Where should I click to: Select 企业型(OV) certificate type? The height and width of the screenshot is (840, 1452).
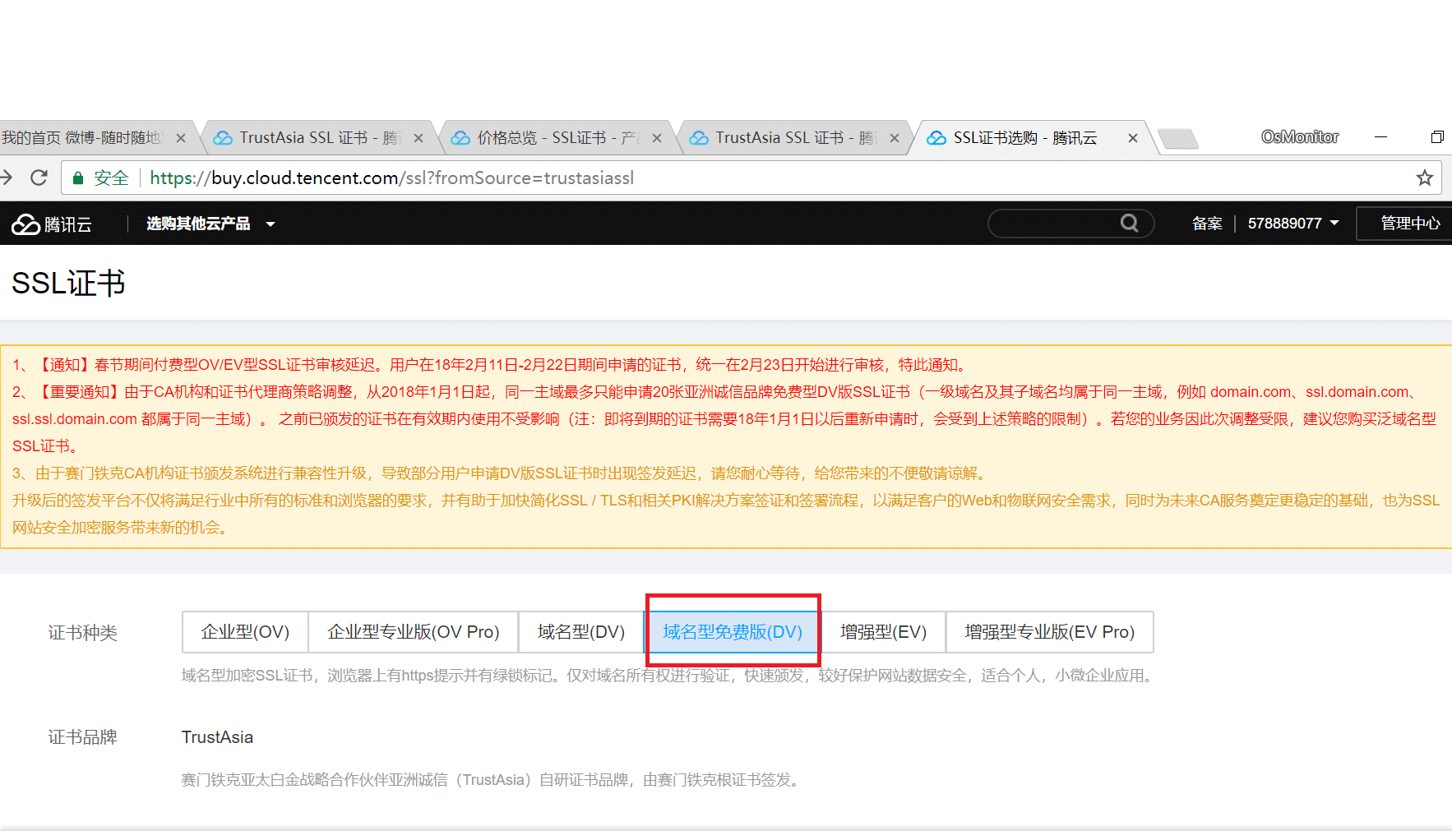click(x=245, y=632)
